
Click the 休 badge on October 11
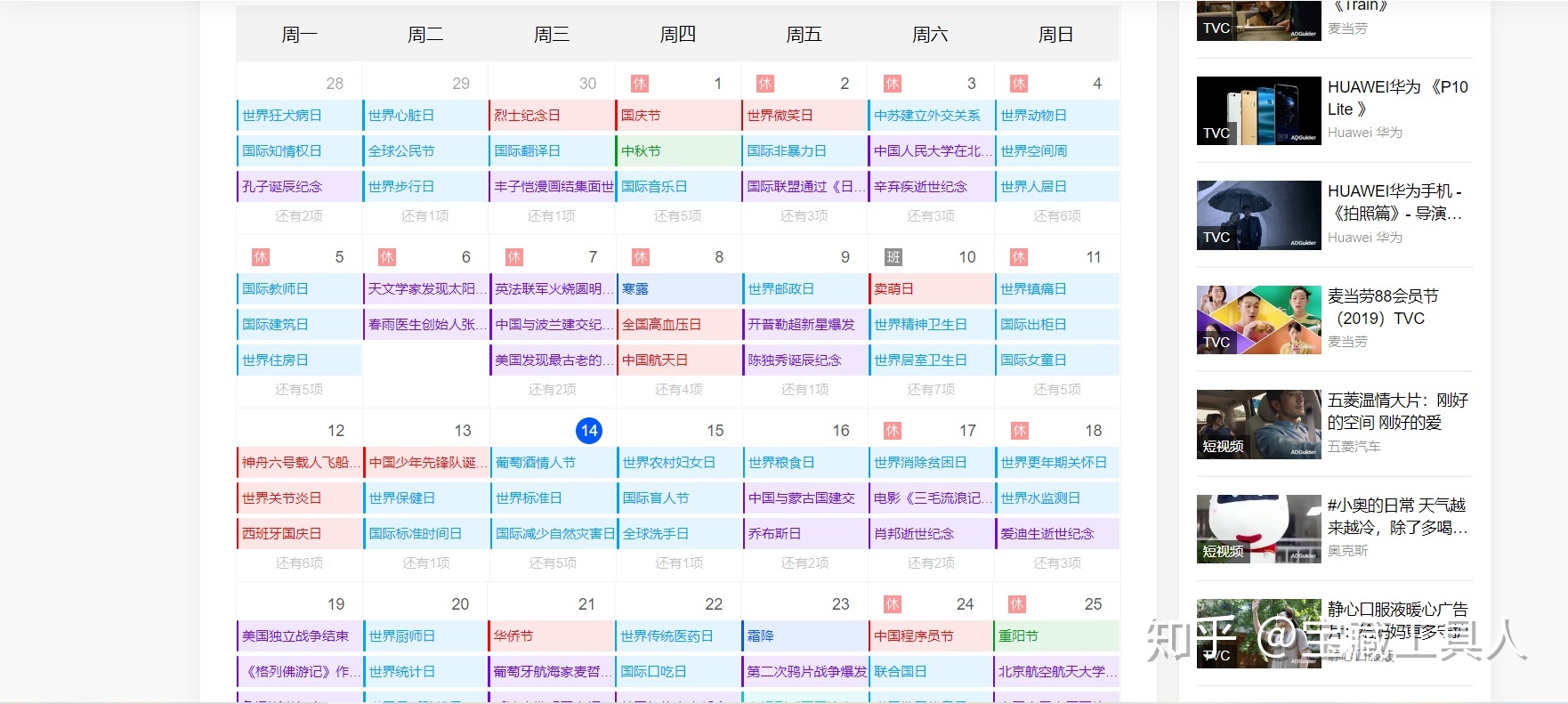(x=1019, y=257)
